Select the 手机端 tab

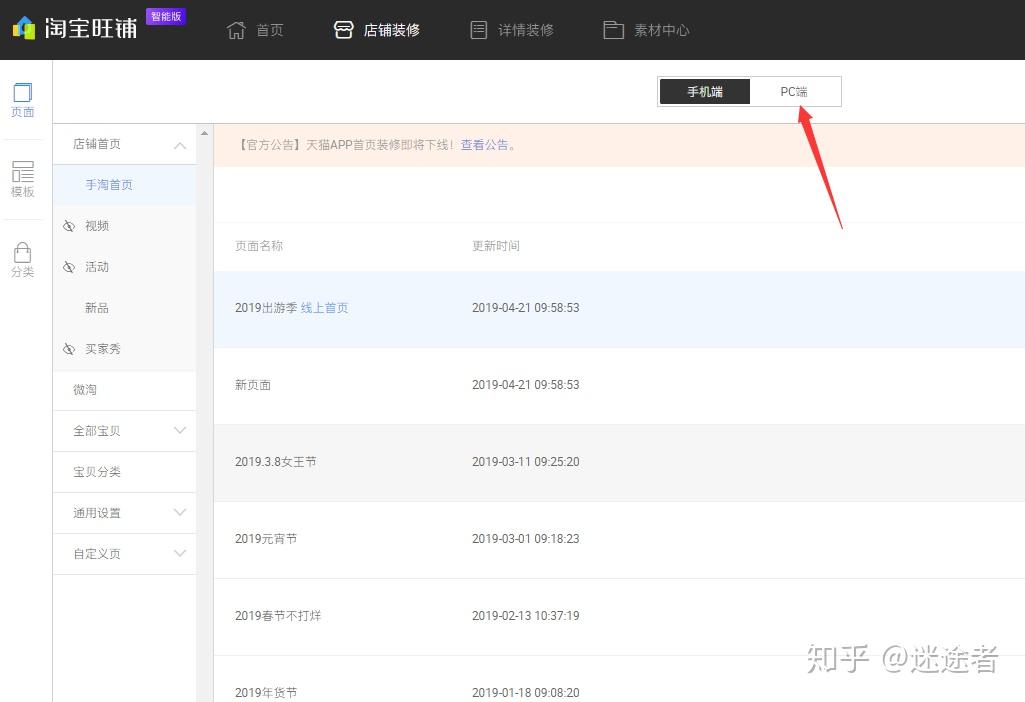coord(704,91)
